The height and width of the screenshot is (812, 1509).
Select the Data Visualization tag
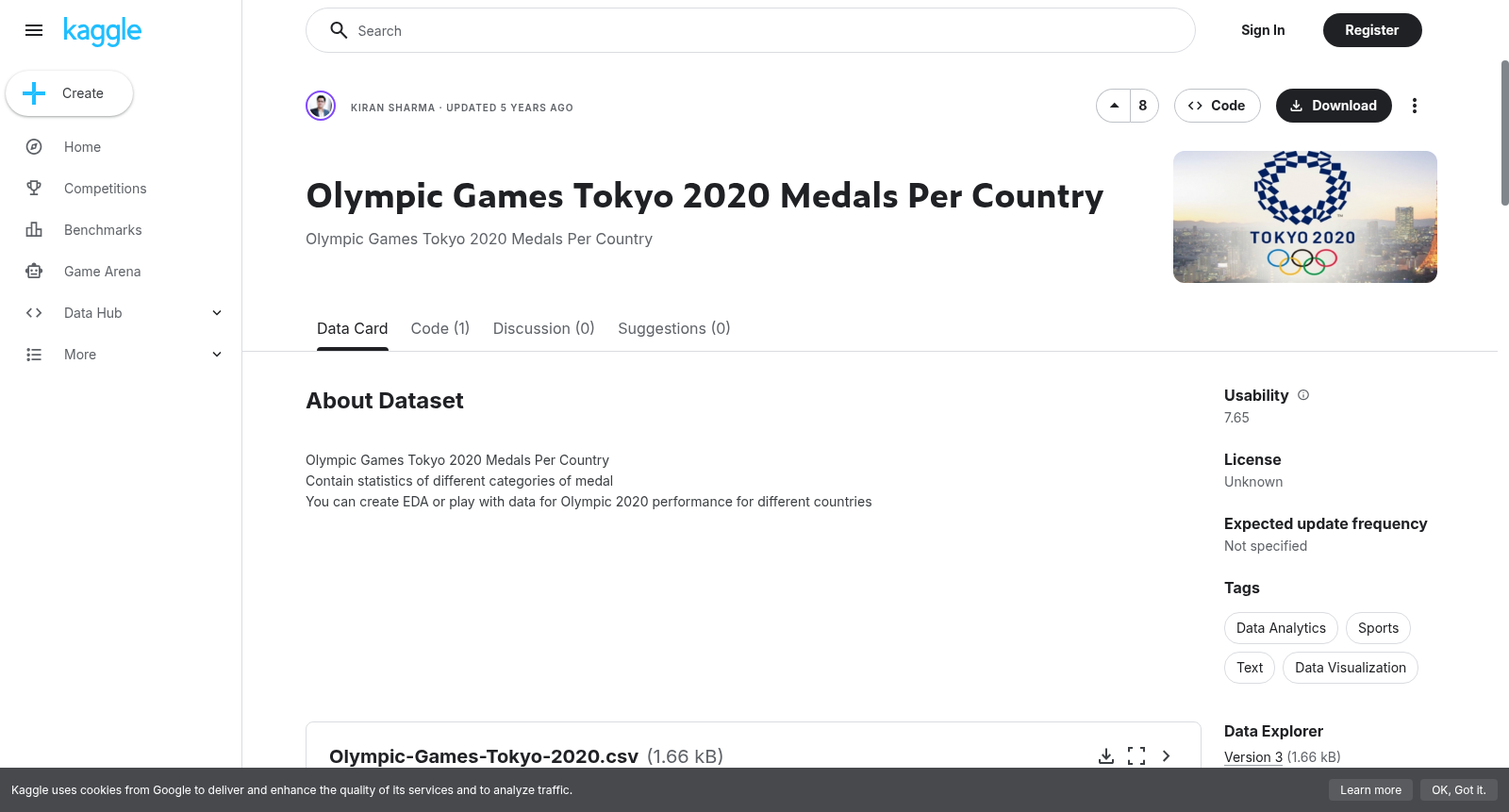(1351, 668)
